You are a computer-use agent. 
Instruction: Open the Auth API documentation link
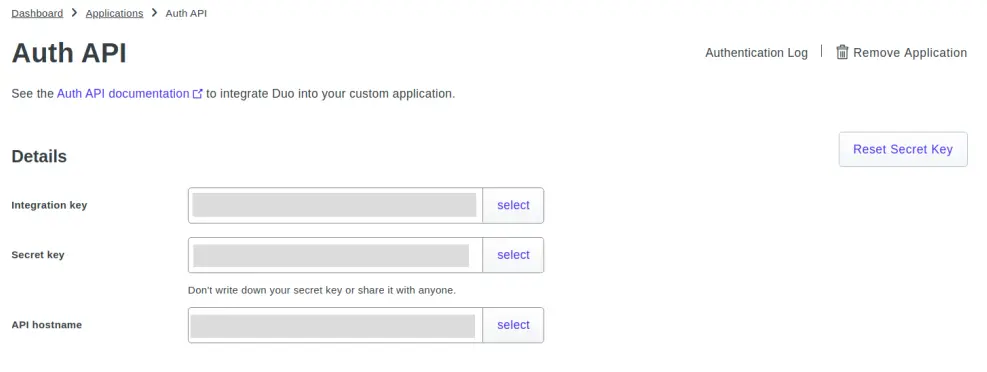click(x=123, y=94)
